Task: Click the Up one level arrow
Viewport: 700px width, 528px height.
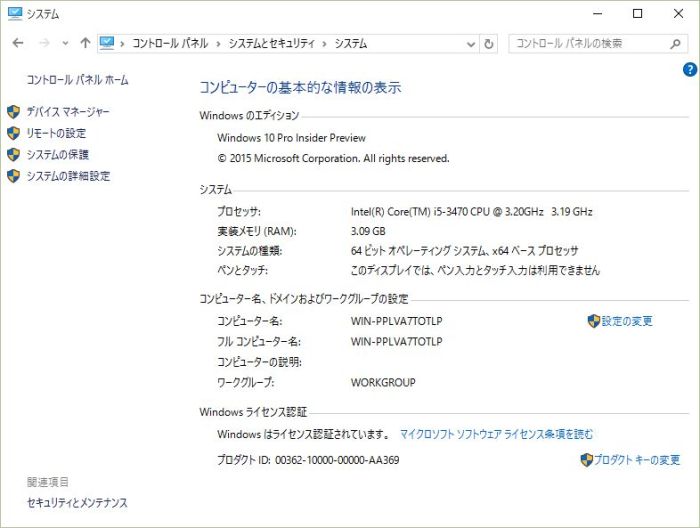Action: point(85,44)
